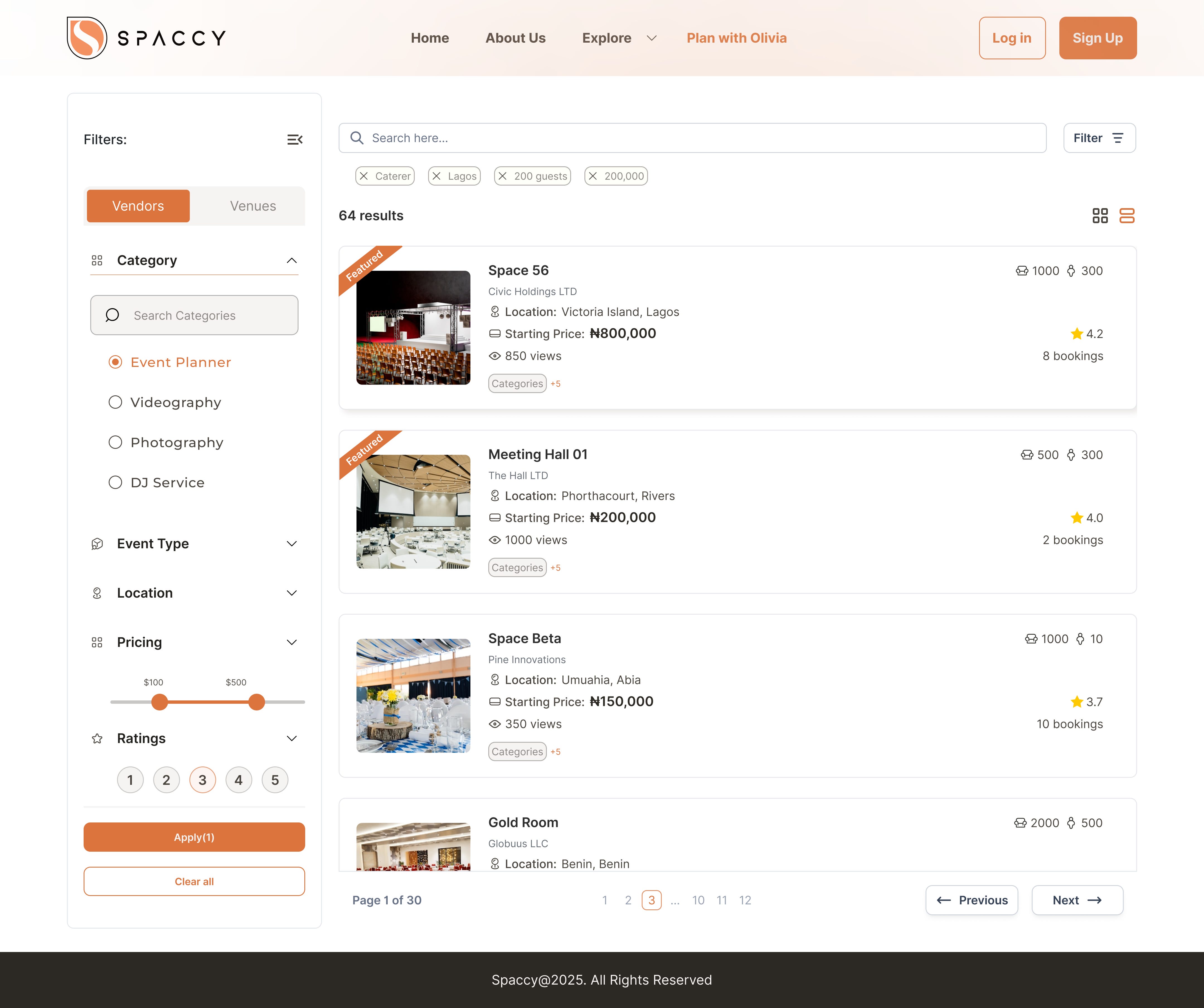This screenshot has width=1204, height=1008.
Task: Collapse the Category section
Action: (292, 261)
